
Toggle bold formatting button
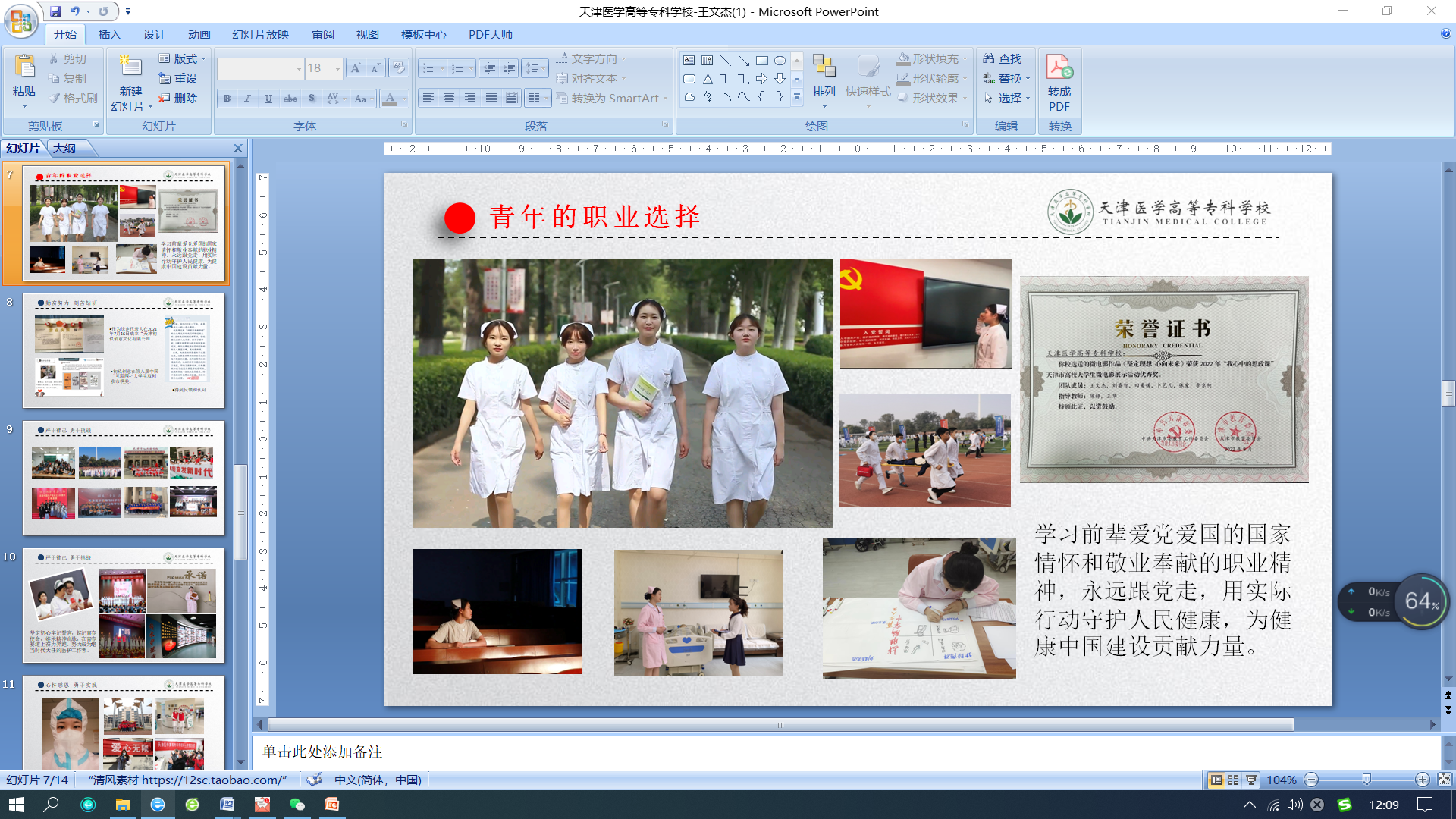(x=227, y=99)
